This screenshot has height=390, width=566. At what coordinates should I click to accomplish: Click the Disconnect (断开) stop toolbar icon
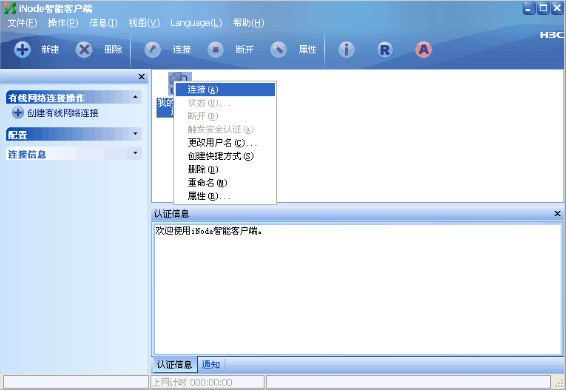point(215,49)
